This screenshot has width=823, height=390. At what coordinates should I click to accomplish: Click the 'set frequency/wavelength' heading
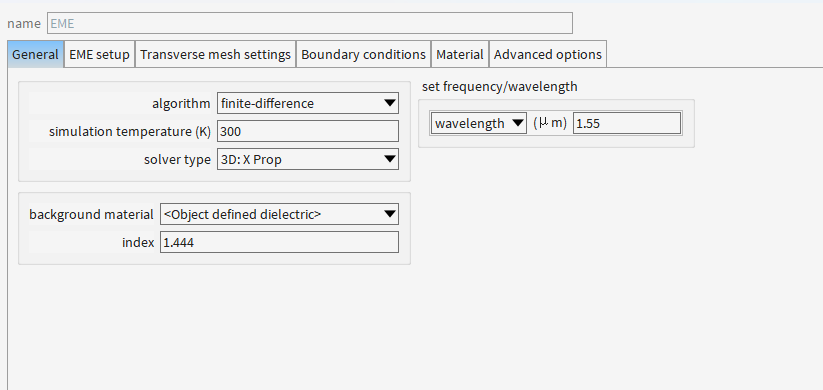pos(499,87)
